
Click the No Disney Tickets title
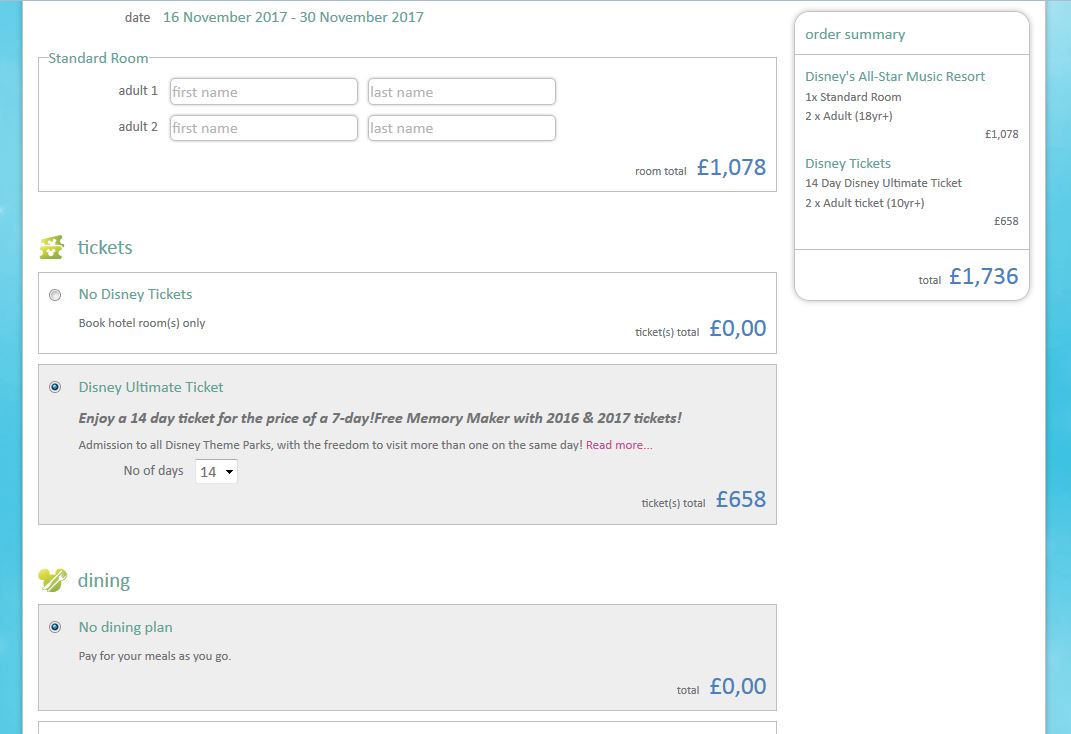tap(135, 294)
